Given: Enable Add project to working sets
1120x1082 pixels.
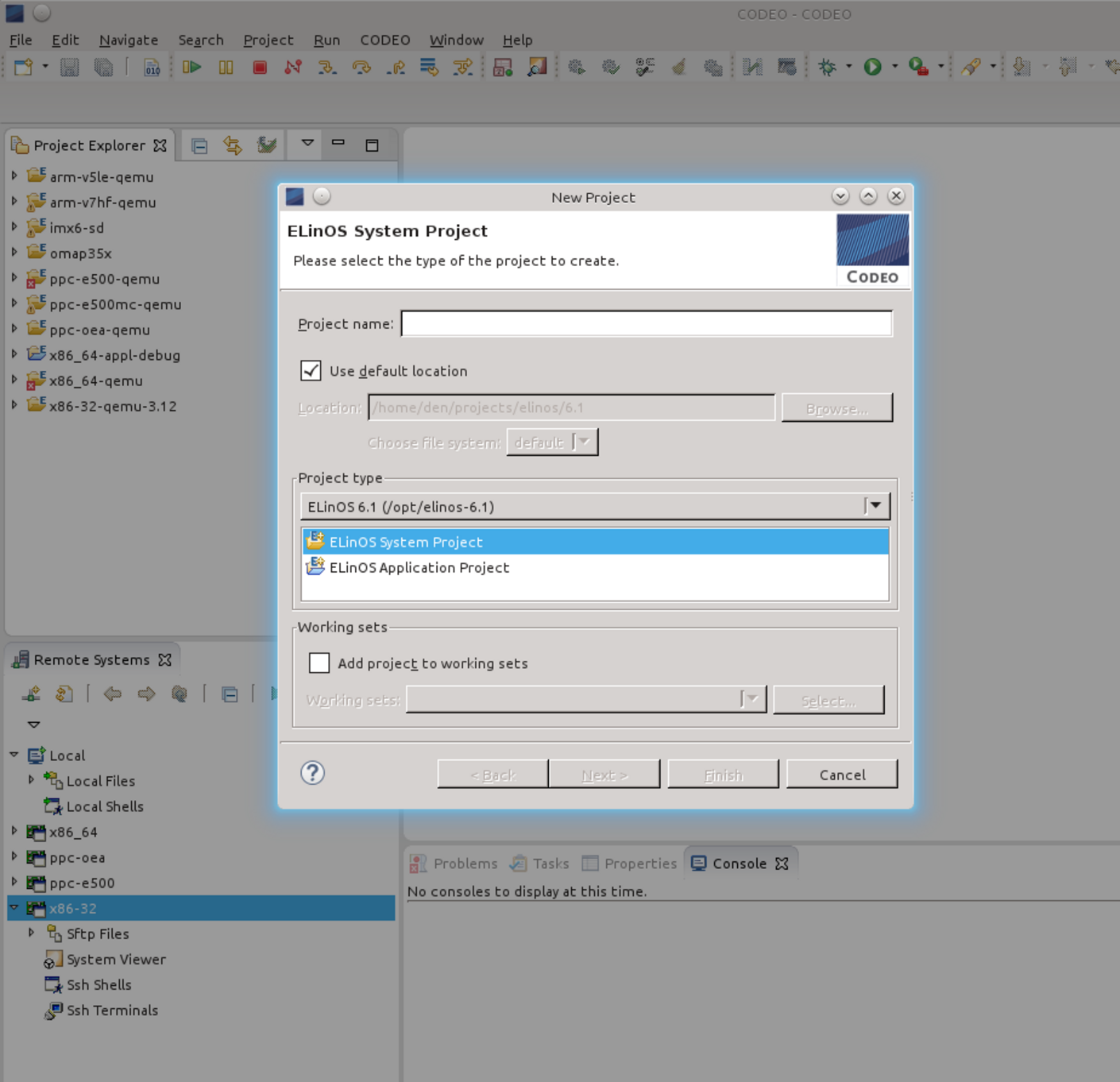Looking at the screenshot, I should coord(319,663).
